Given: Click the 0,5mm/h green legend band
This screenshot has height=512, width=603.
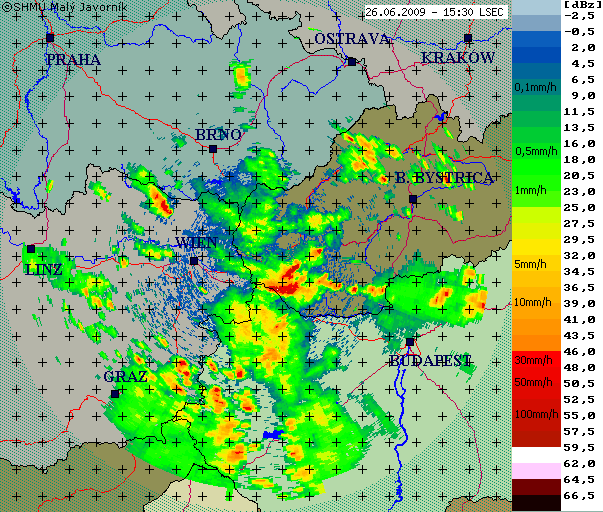Looking at the screenshot, I should pyautogui.click(x=535, y=151).
